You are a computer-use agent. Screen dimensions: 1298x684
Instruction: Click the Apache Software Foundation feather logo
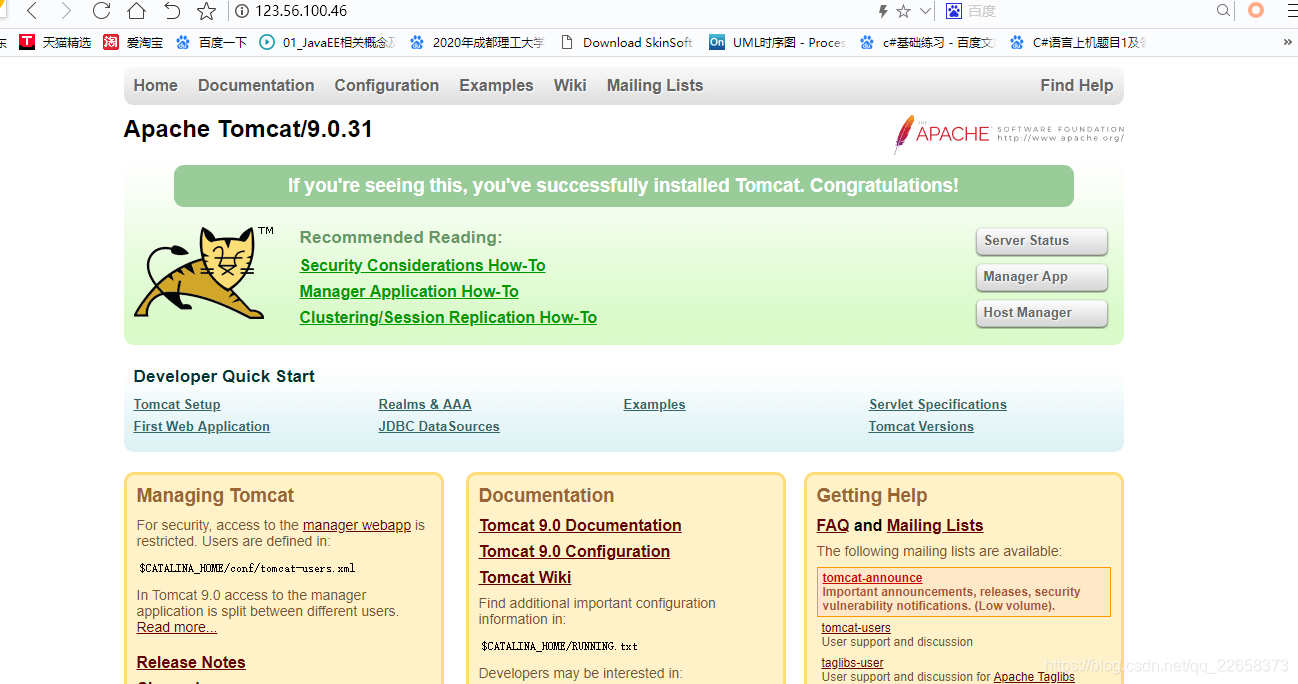pos(1008,134)
